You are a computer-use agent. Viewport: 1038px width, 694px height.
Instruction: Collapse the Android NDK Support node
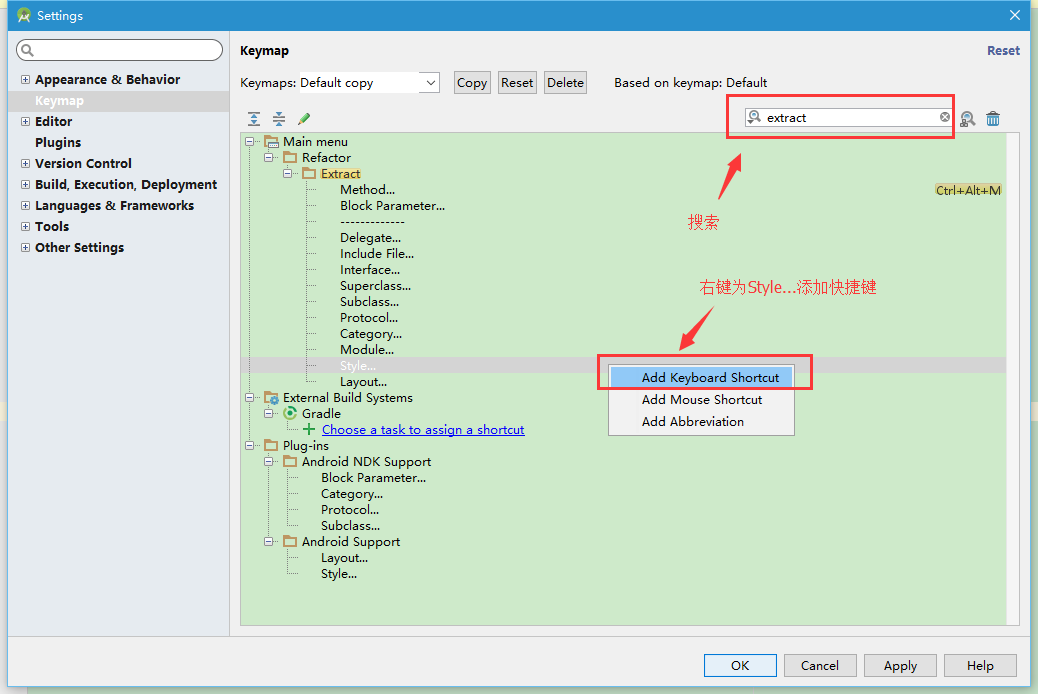(268, 462)
